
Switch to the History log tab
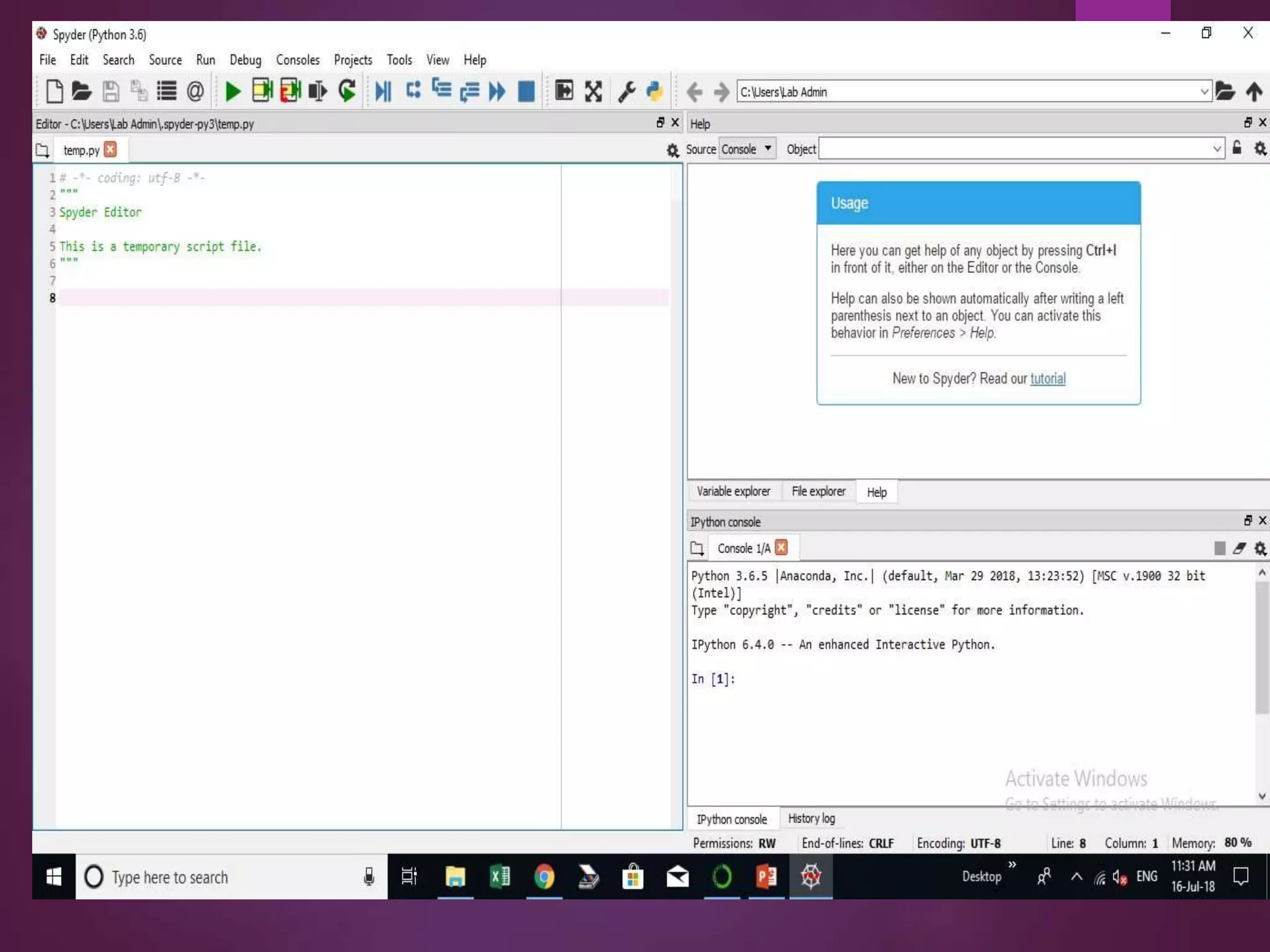pos(811,819)
